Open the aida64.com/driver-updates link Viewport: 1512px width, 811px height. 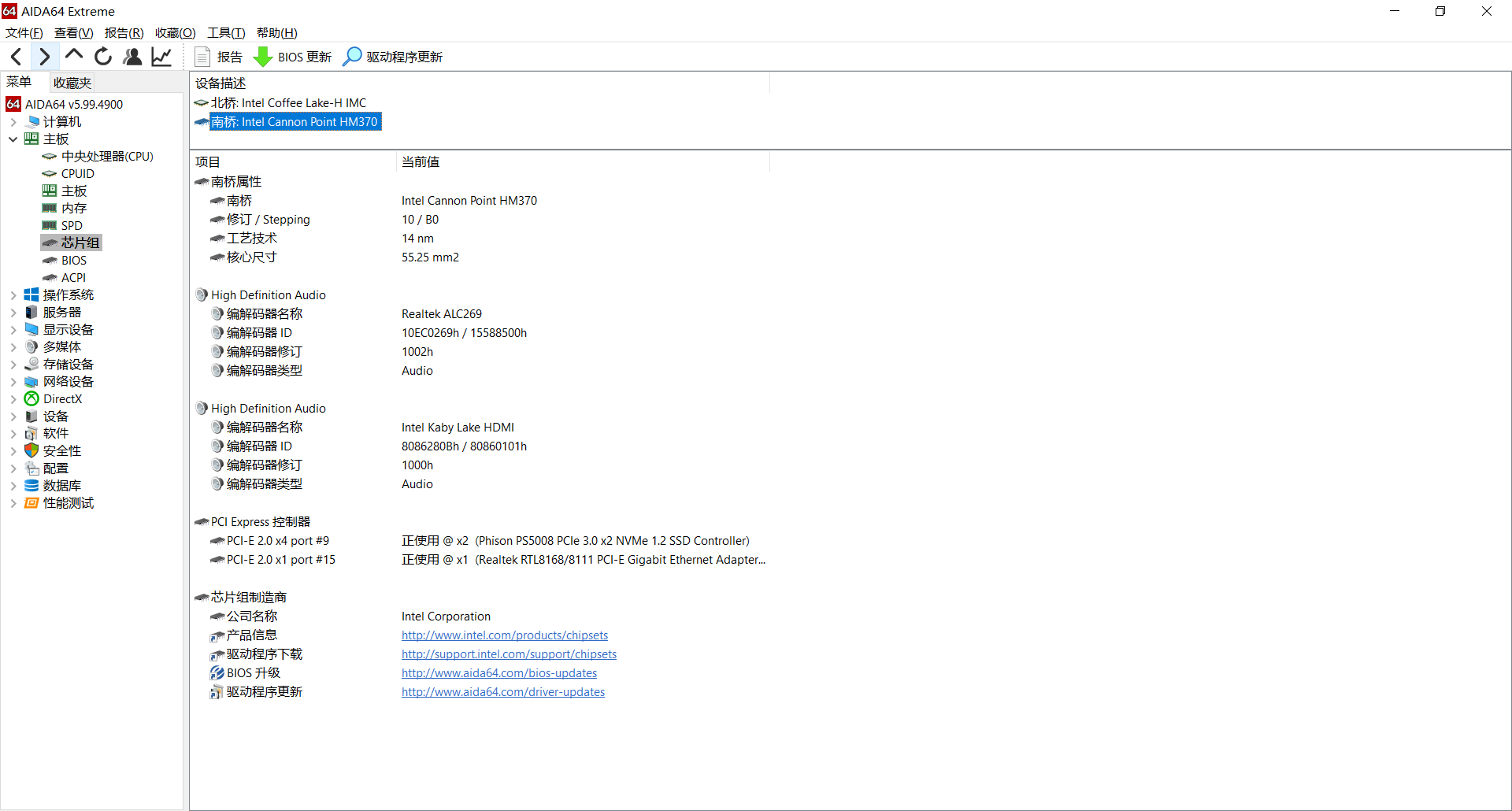503,692
